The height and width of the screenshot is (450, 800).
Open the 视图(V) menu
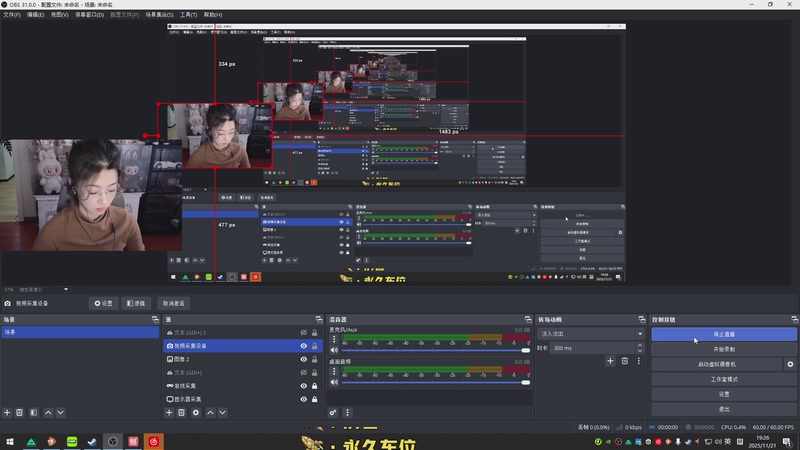pos(59,15)
